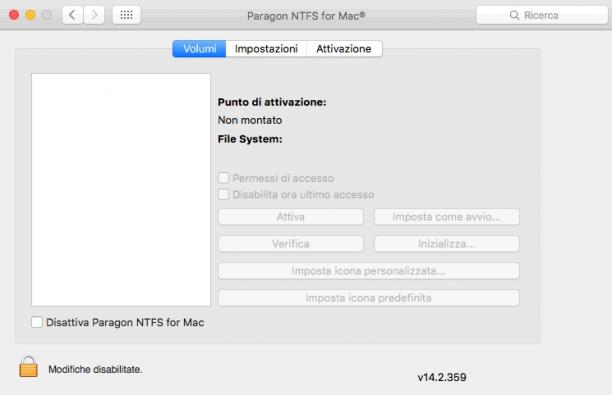Go forward with the right arrow button

pyautogui.click(x=94, y=15)
